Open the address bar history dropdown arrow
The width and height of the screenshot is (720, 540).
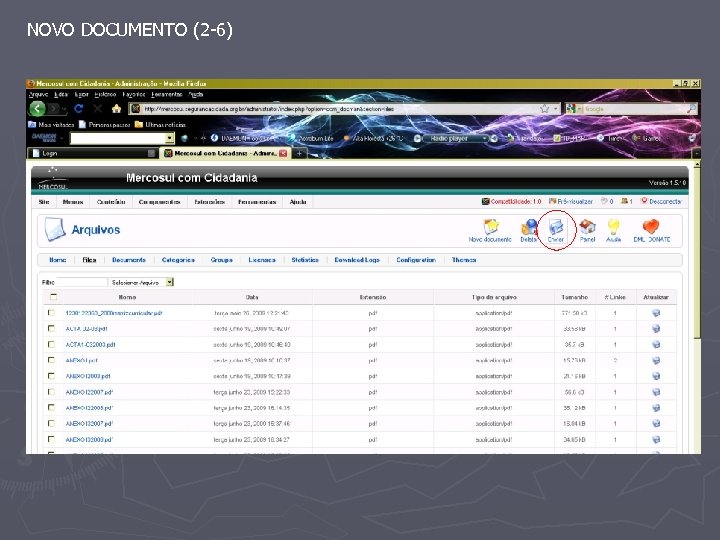556,109
